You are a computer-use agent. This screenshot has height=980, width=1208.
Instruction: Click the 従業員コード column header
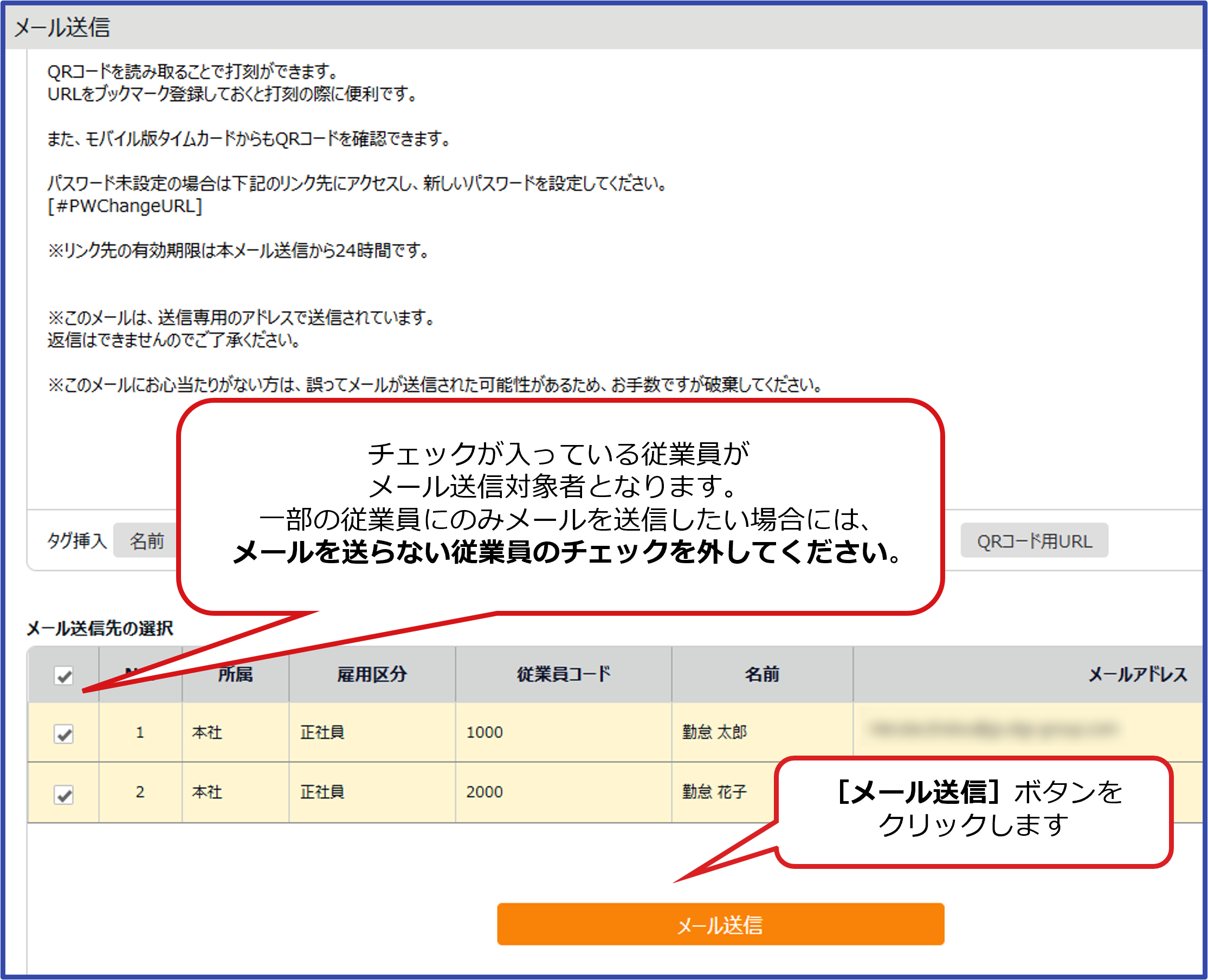pos(564,674)
